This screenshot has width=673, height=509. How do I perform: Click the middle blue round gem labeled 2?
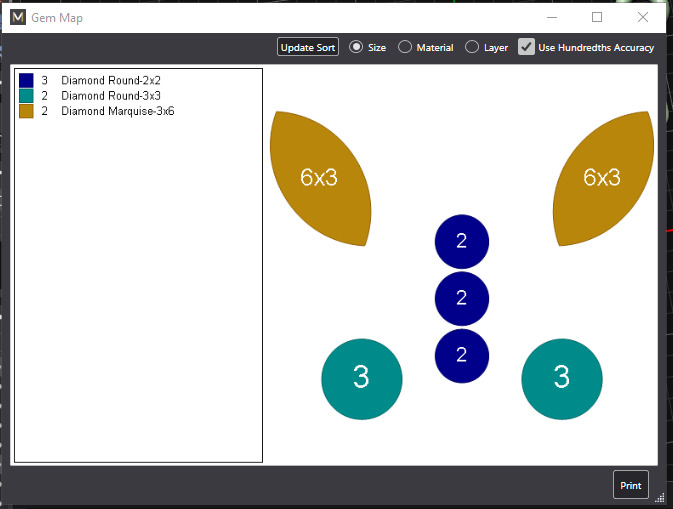(x=461, y=298)
